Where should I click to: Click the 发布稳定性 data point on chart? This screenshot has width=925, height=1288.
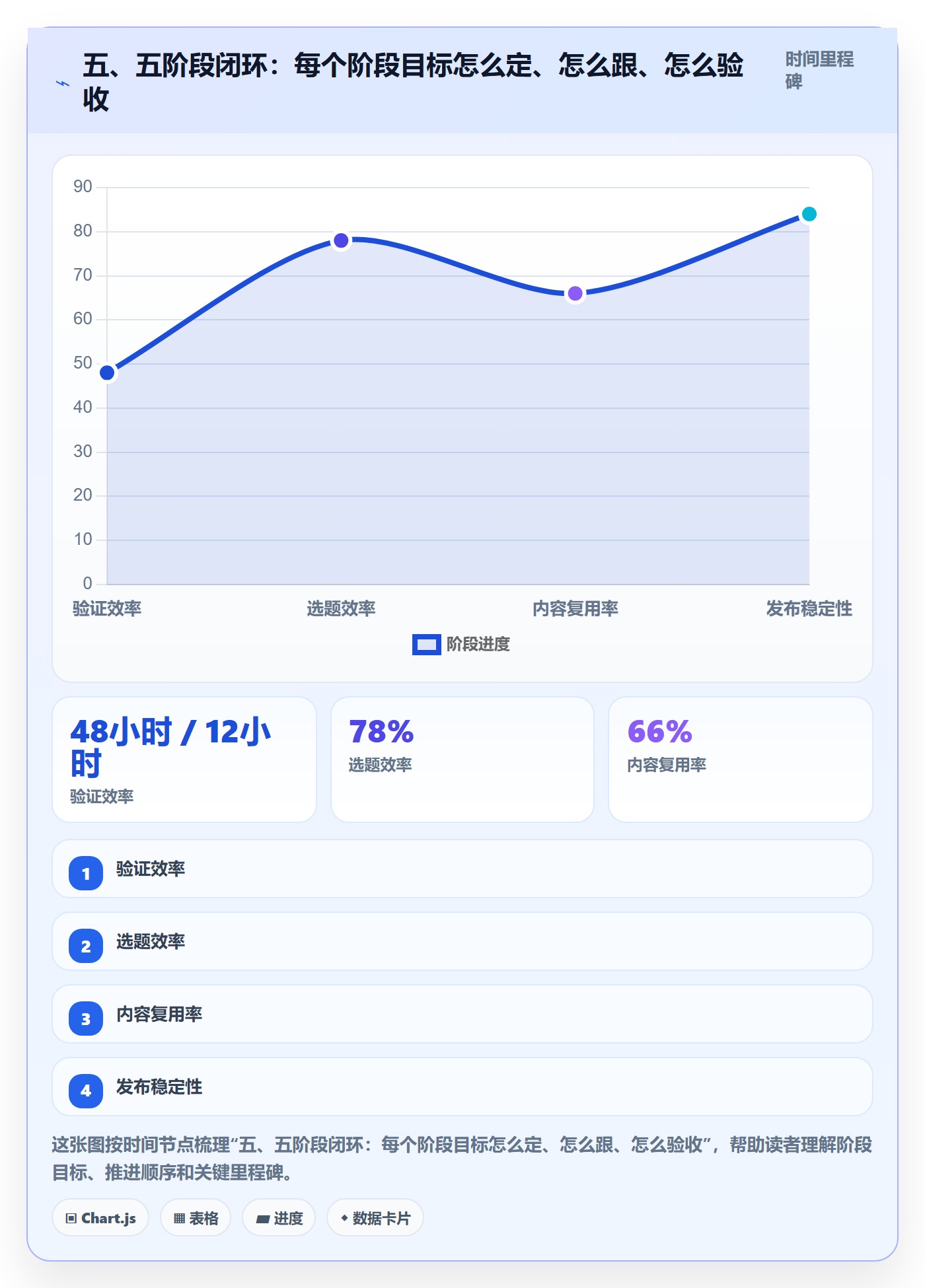tap(809, 214)
